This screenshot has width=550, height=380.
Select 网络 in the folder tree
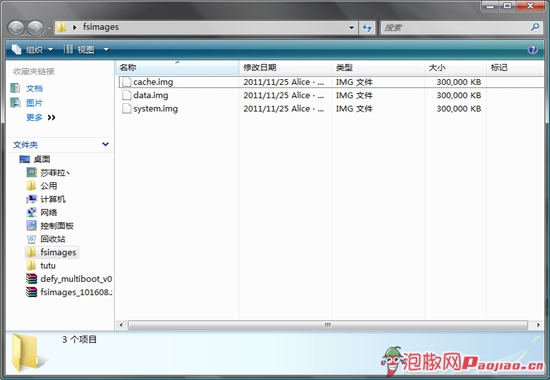[49, 212]
